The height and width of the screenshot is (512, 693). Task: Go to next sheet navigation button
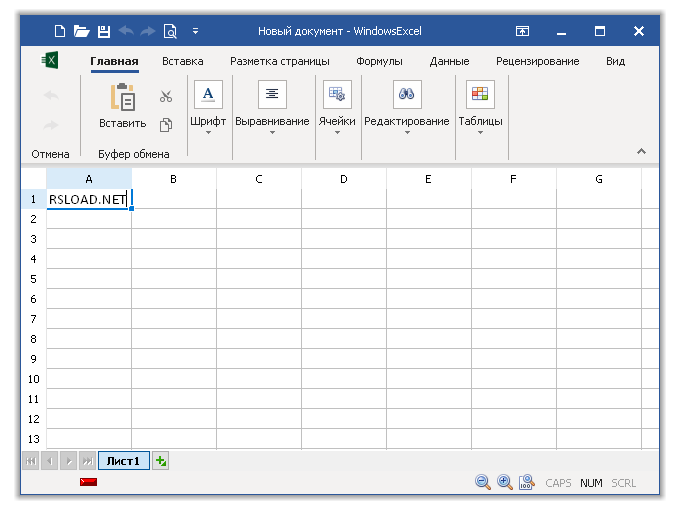[69, 461]
